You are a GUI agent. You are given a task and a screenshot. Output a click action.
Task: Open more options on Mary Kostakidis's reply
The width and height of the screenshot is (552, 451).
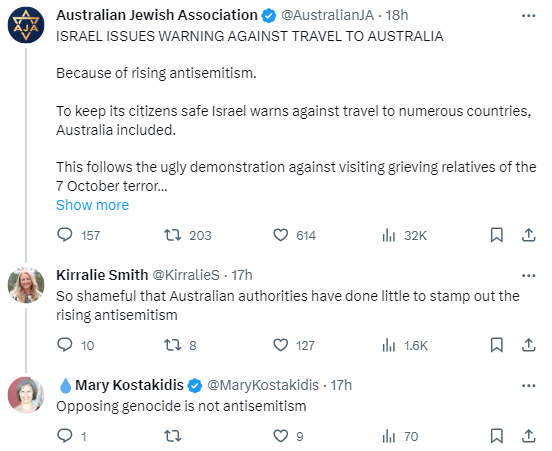pos(528,386)
